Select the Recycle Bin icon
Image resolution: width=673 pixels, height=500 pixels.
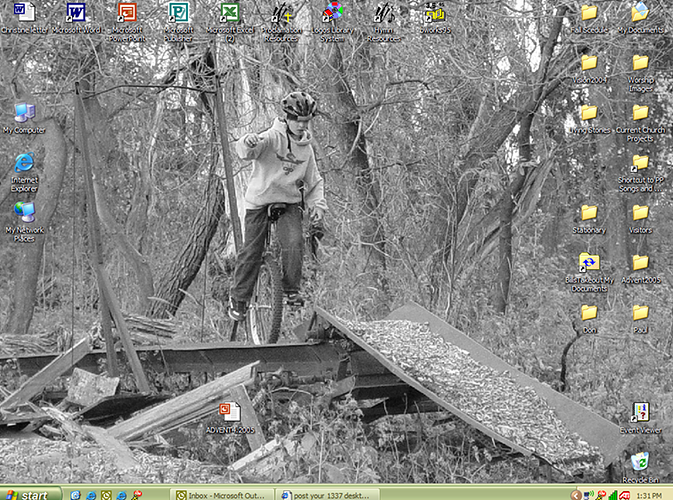click(640, 468)
